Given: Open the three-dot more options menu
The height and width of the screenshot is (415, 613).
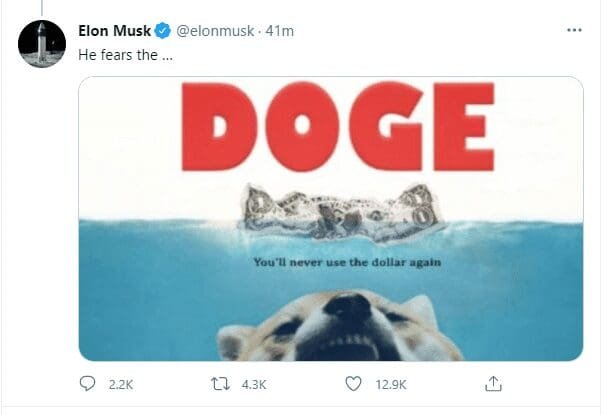Looking at the screenshot, I should pos(574,30).
